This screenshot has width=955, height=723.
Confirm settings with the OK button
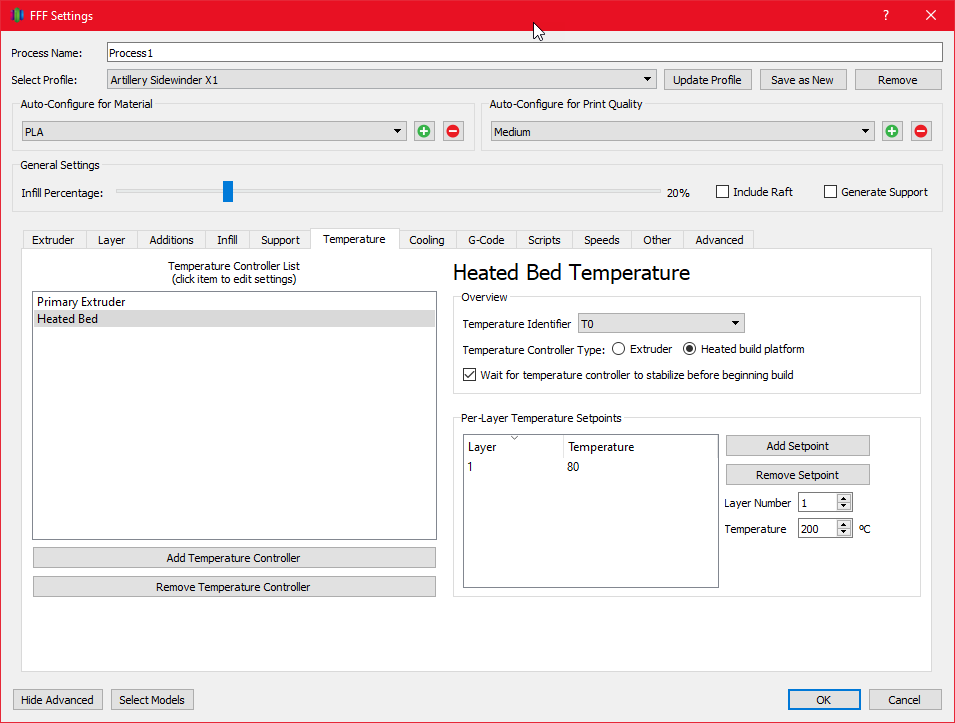[x=823, y=700]
